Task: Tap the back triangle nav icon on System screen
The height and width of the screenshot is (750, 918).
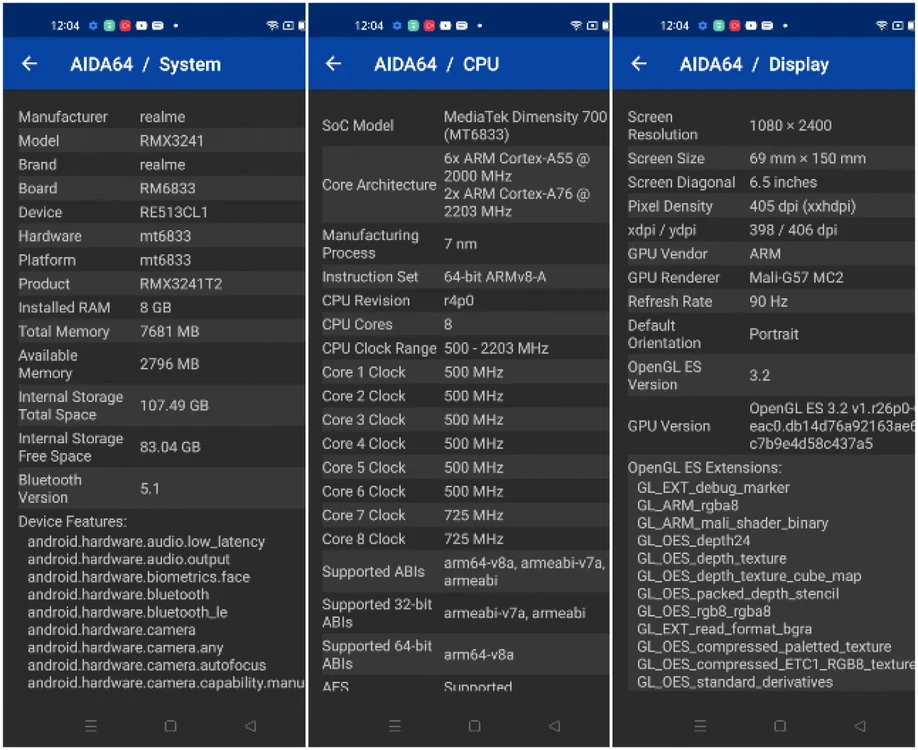Action: 250,726
